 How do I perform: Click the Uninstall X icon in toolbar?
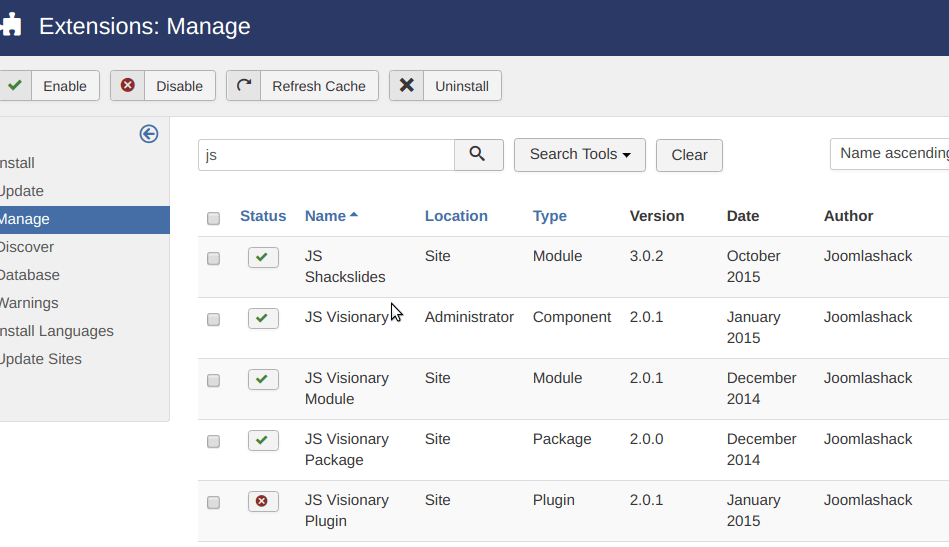pos(407,85)
